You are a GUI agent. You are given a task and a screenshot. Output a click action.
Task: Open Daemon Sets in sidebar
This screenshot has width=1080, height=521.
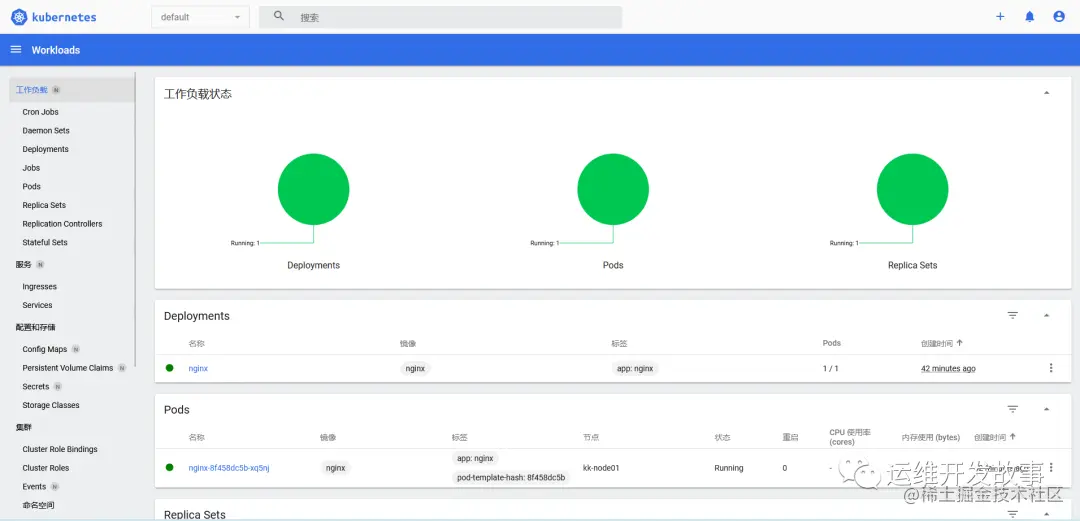point(46,130)
